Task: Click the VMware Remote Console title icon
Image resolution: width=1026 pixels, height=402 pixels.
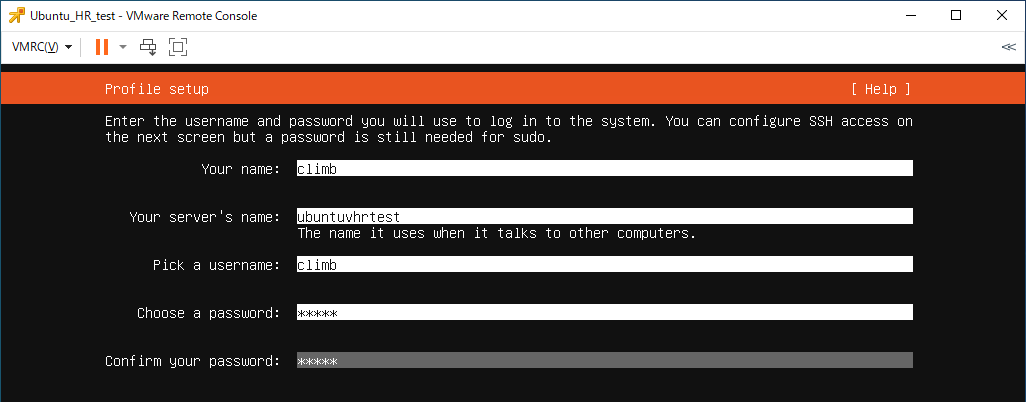Action: coord(16,16)
